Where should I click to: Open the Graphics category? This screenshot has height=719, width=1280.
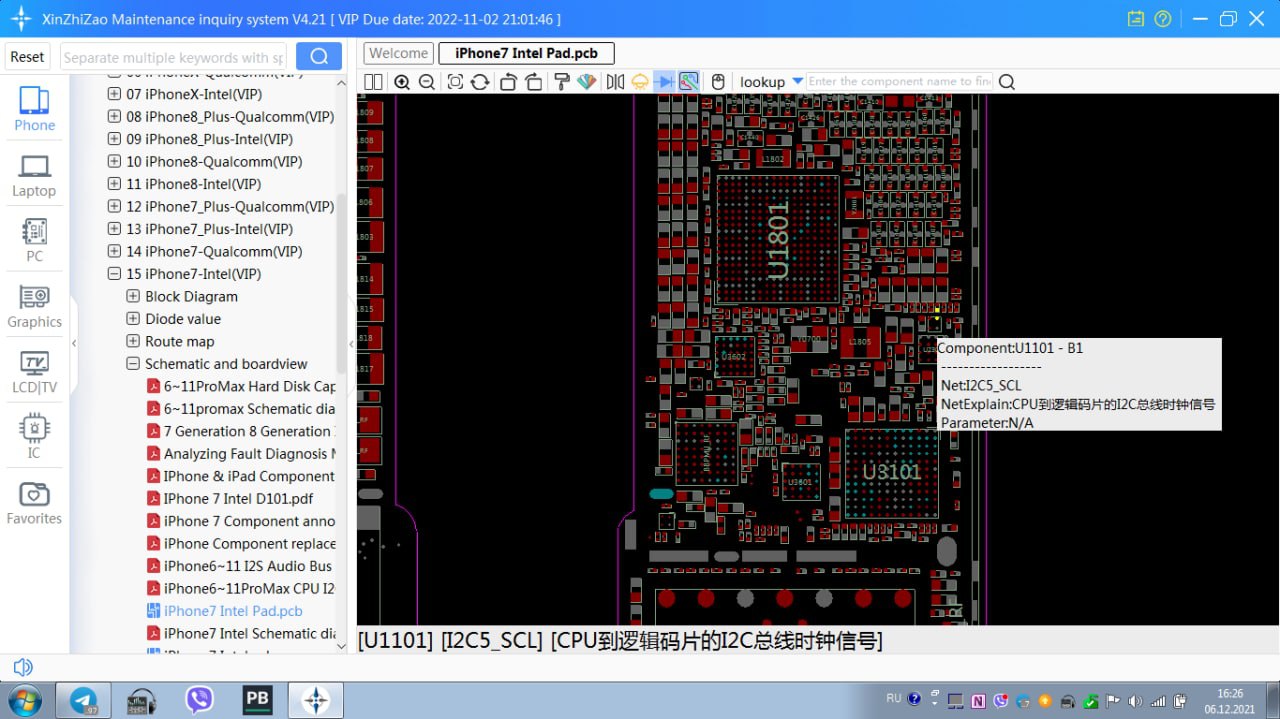34,307
